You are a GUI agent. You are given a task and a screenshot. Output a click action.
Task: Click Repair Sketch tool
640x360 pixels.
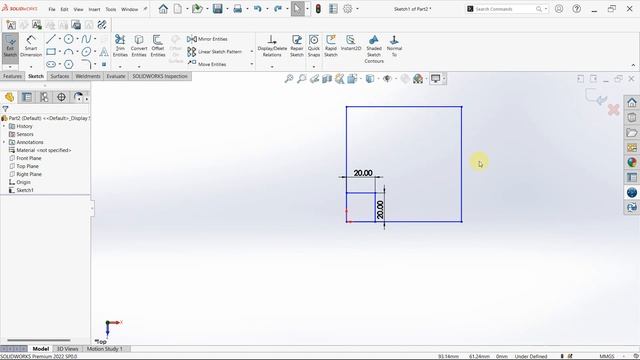coord(297,46)
